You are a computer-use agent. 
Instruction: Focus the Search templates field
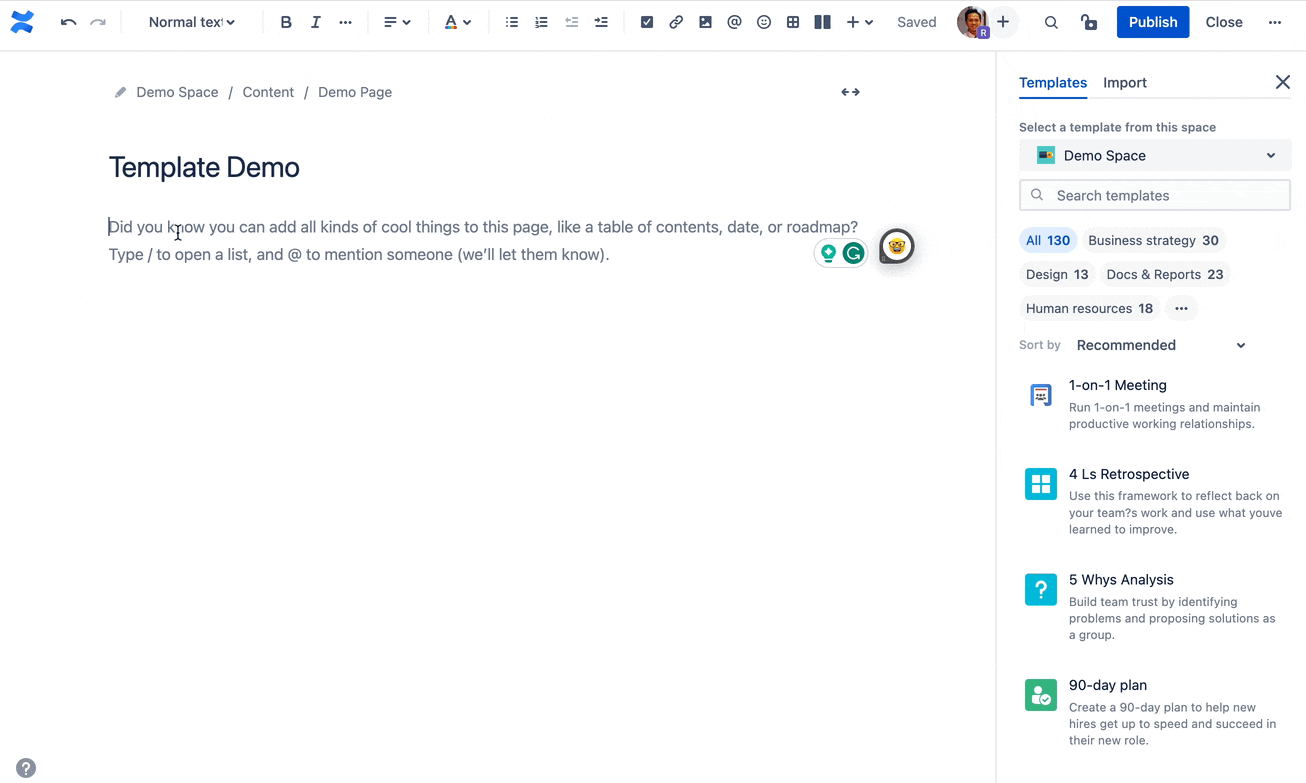1155,195
